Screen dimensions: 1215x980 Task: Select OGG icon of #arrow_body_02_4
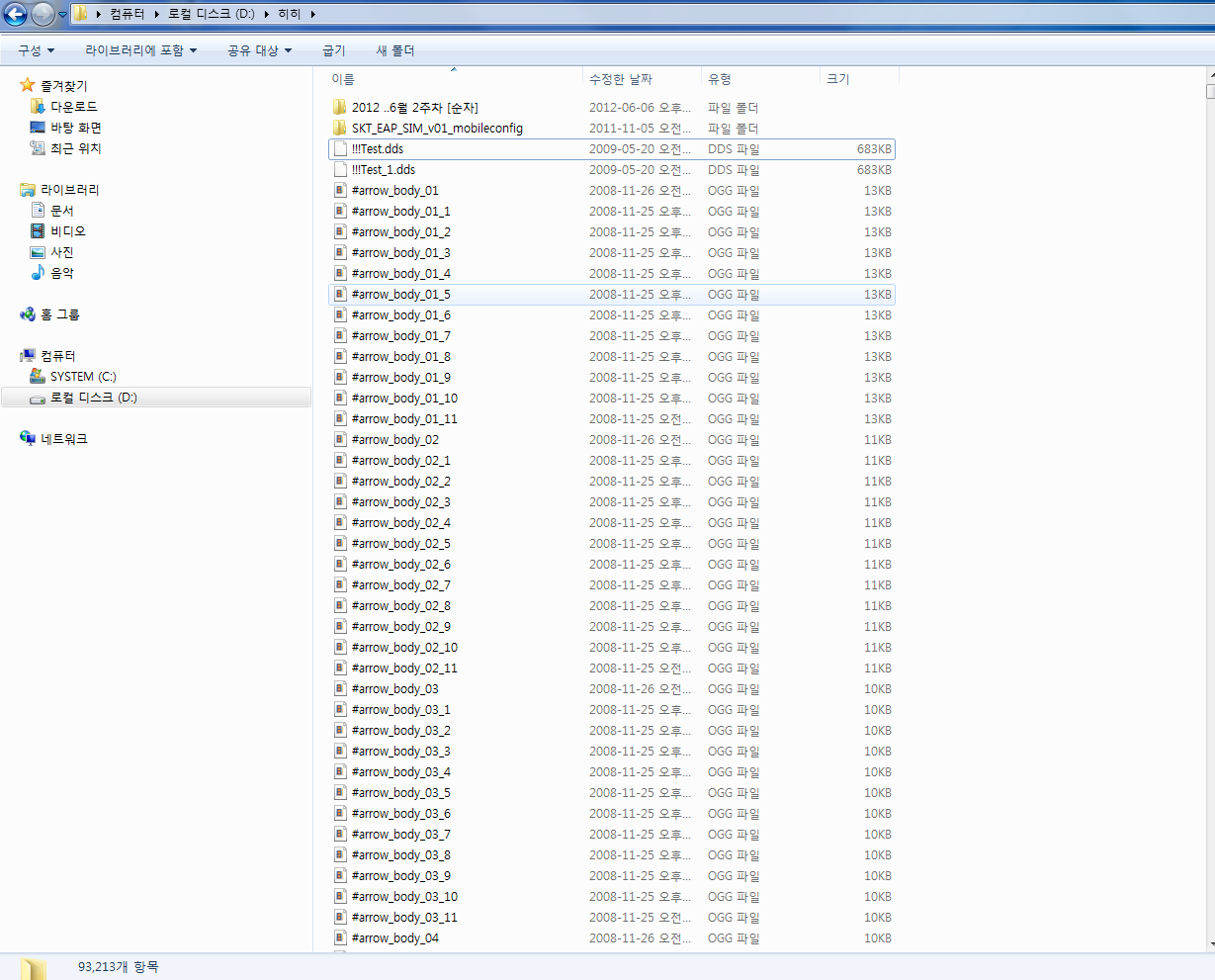340,522
